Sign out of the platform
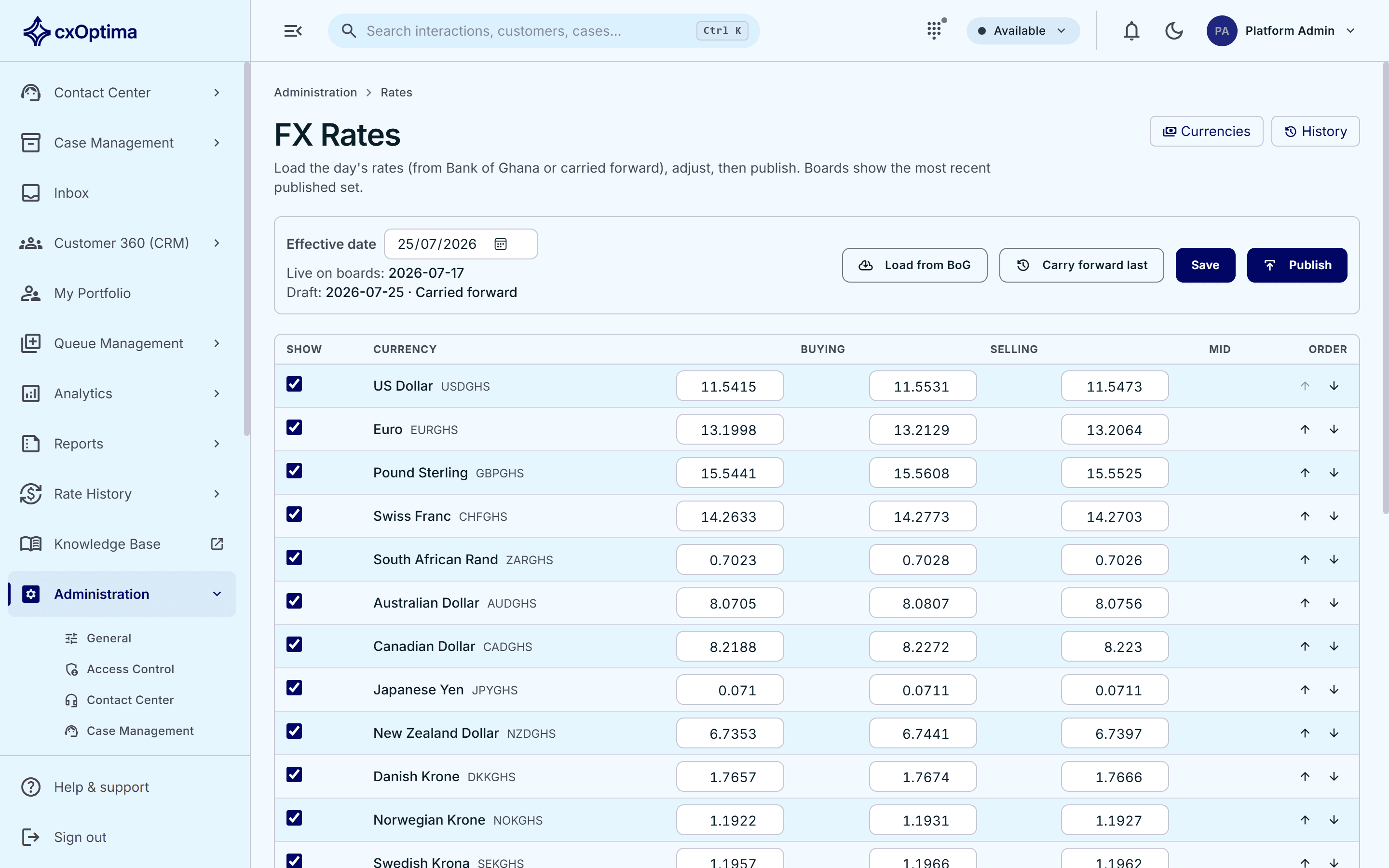The image size is (1389, 868). pos(122,837)
